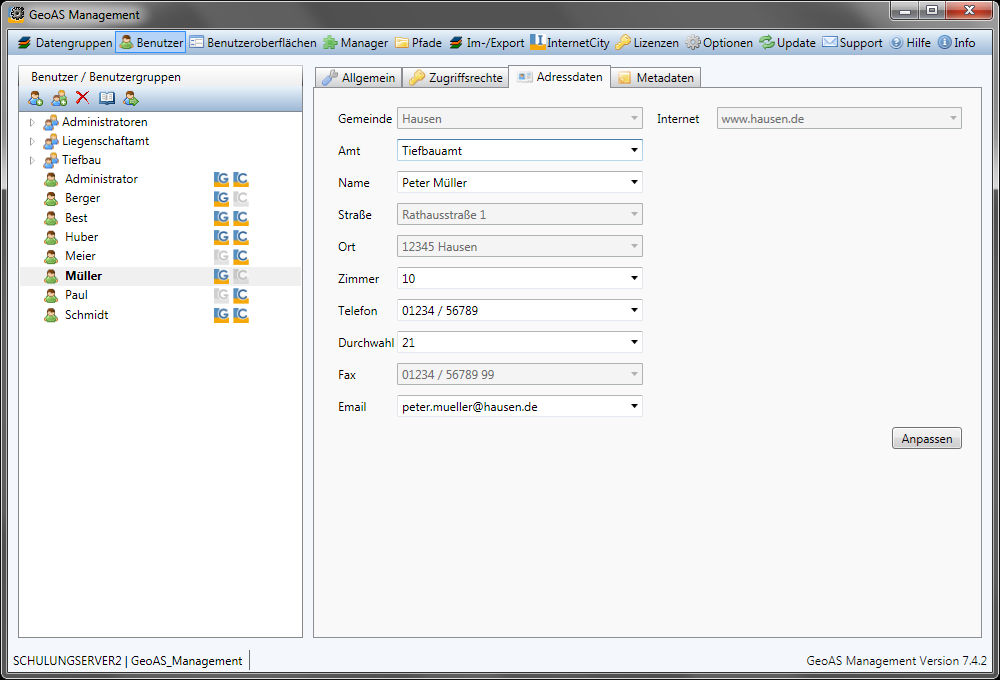Click the add new user icon
Screen dimensions: 1000x680
(36, 98)
